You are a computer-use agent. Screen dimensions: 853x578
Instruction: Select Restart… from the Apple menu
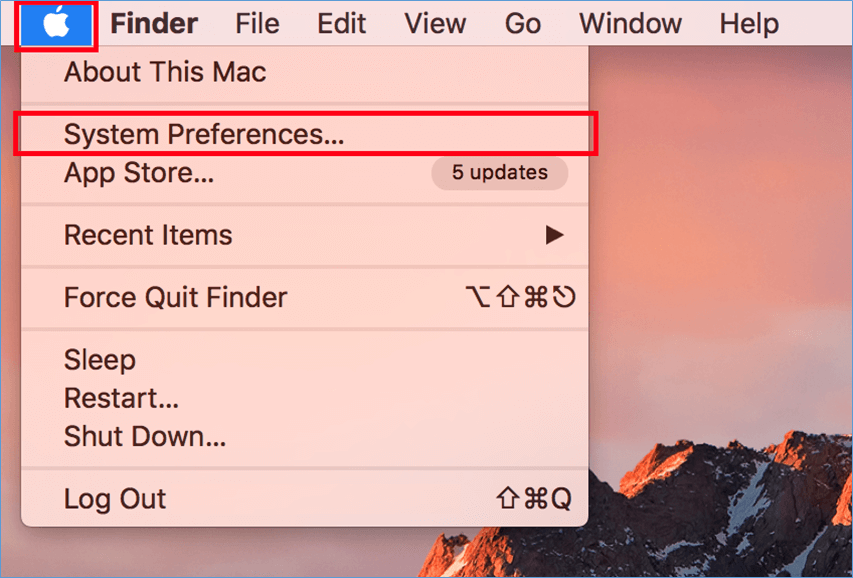[305, 398]
